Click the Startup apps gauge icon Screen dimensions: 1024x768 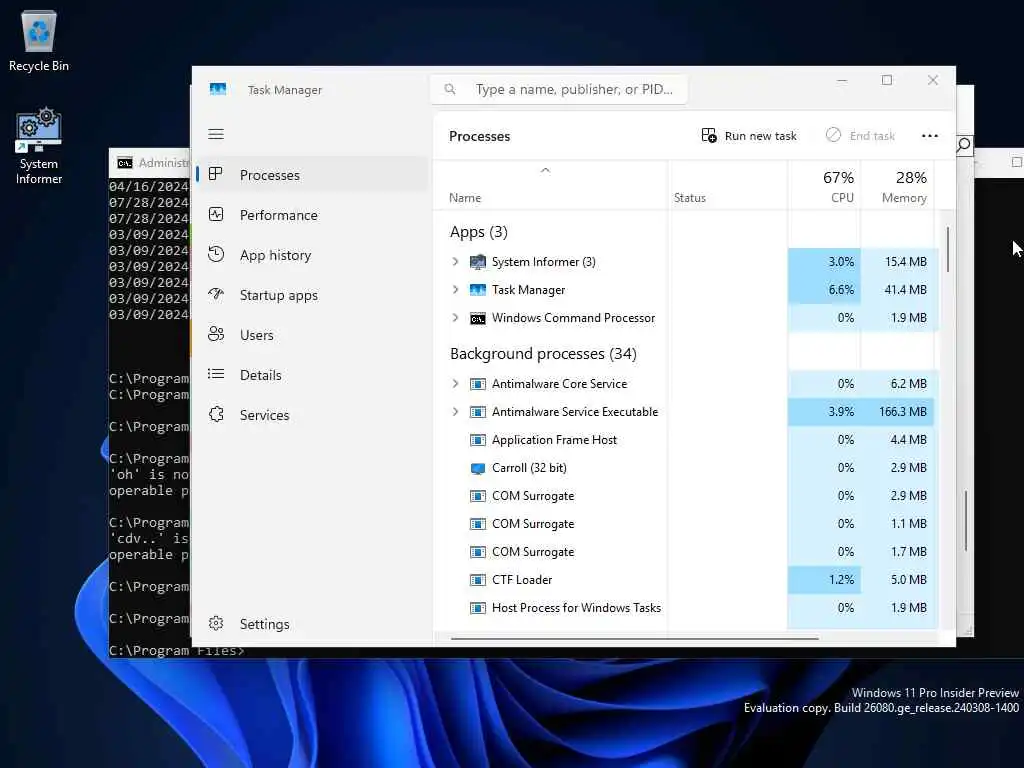pyautogui.click(x=216, y=295)
